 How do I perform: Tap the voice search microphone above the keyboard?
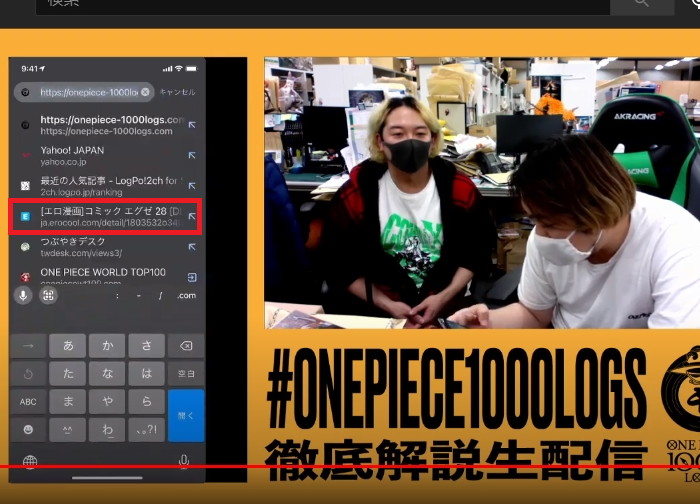(23, 296)
